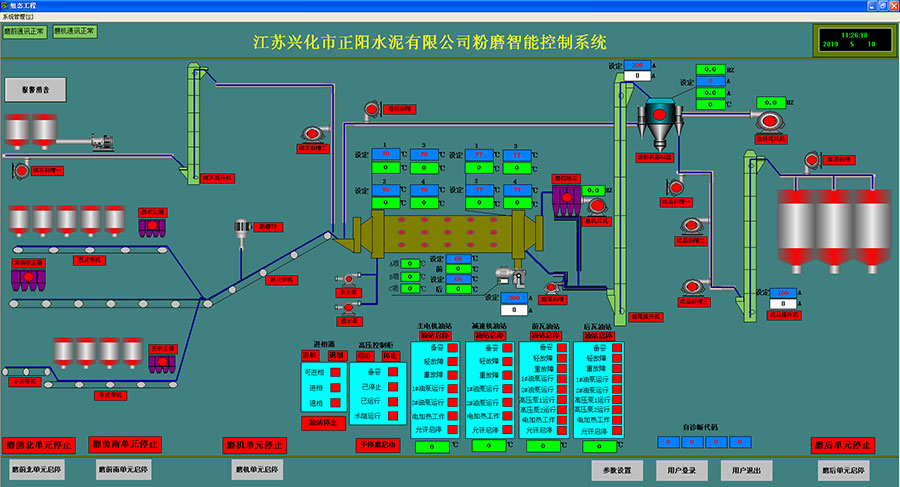Click the main motor and reducer icon by the mill outlet
The image size is (900, 487).
click(x=511, y=276)
